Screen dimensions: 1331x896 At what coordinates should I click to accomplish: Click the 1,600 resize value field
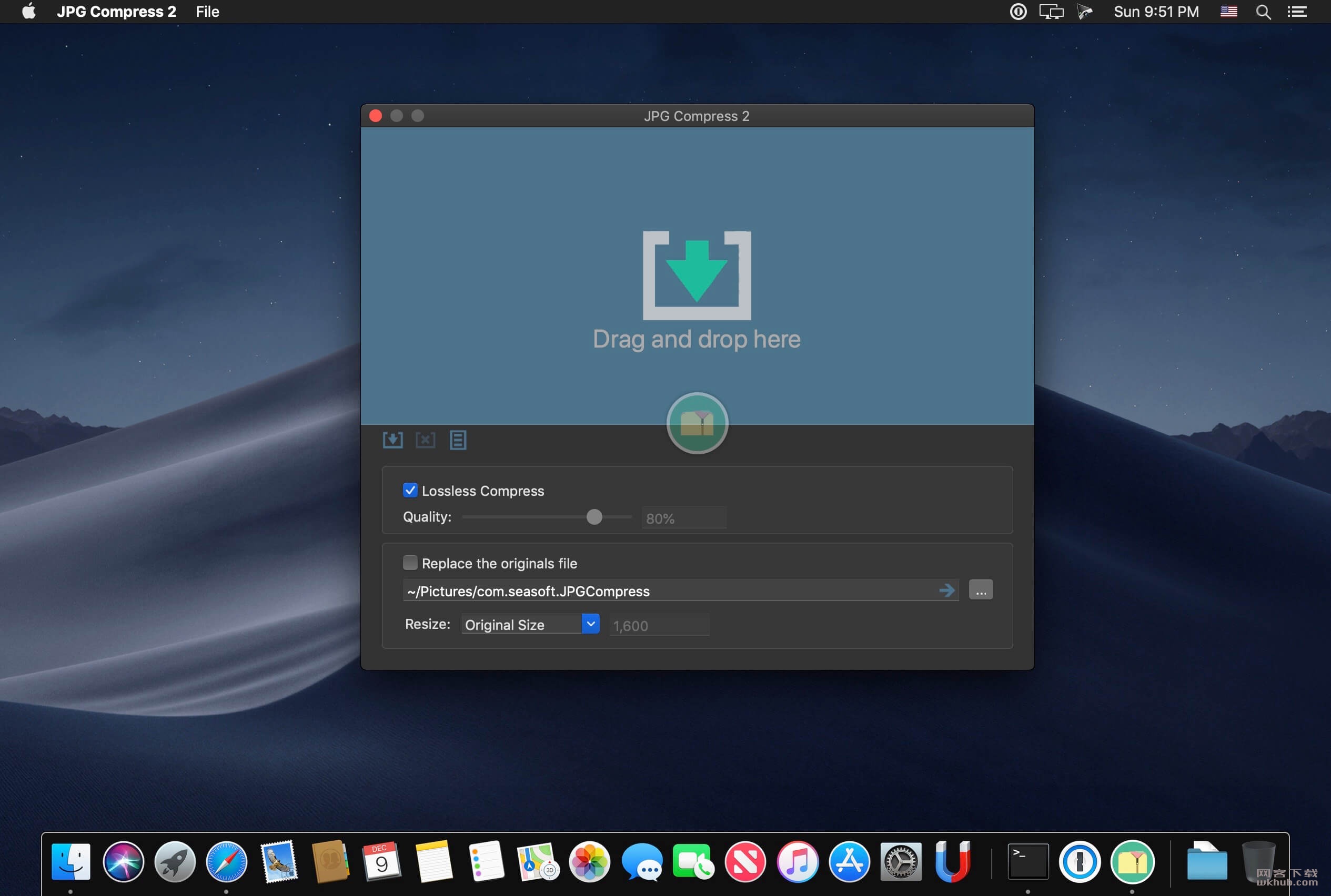point(659,625)
